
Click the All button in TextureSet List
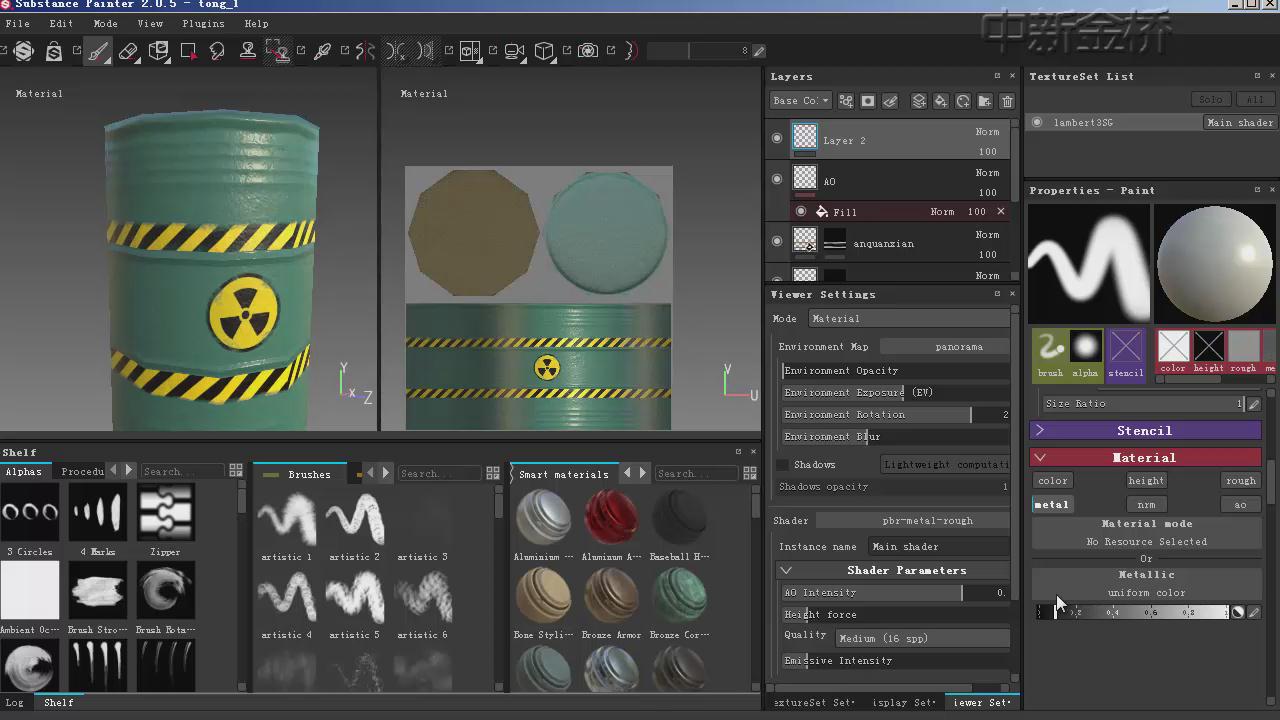[1254, 99]
